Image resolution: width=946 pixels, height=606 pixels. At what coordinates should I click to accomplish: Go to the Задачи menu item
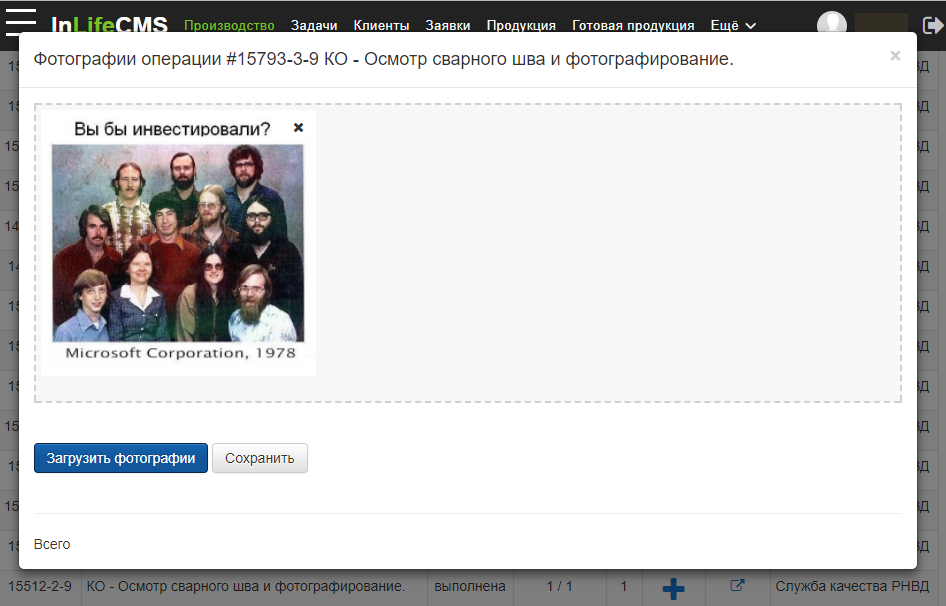[314, 26]
